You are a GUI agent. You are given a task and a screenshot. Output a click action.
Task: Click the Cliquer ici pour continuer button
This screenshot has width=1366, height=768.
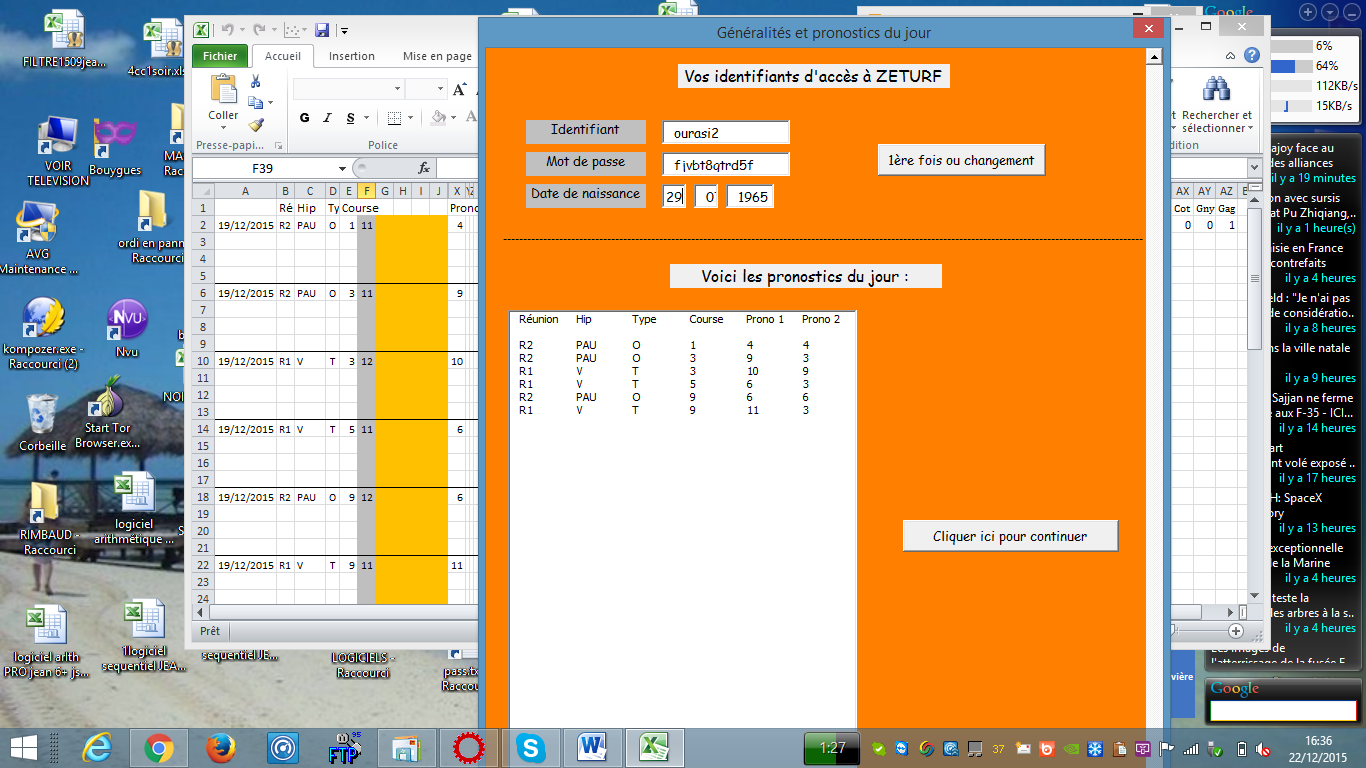(x=1010, y=536)
